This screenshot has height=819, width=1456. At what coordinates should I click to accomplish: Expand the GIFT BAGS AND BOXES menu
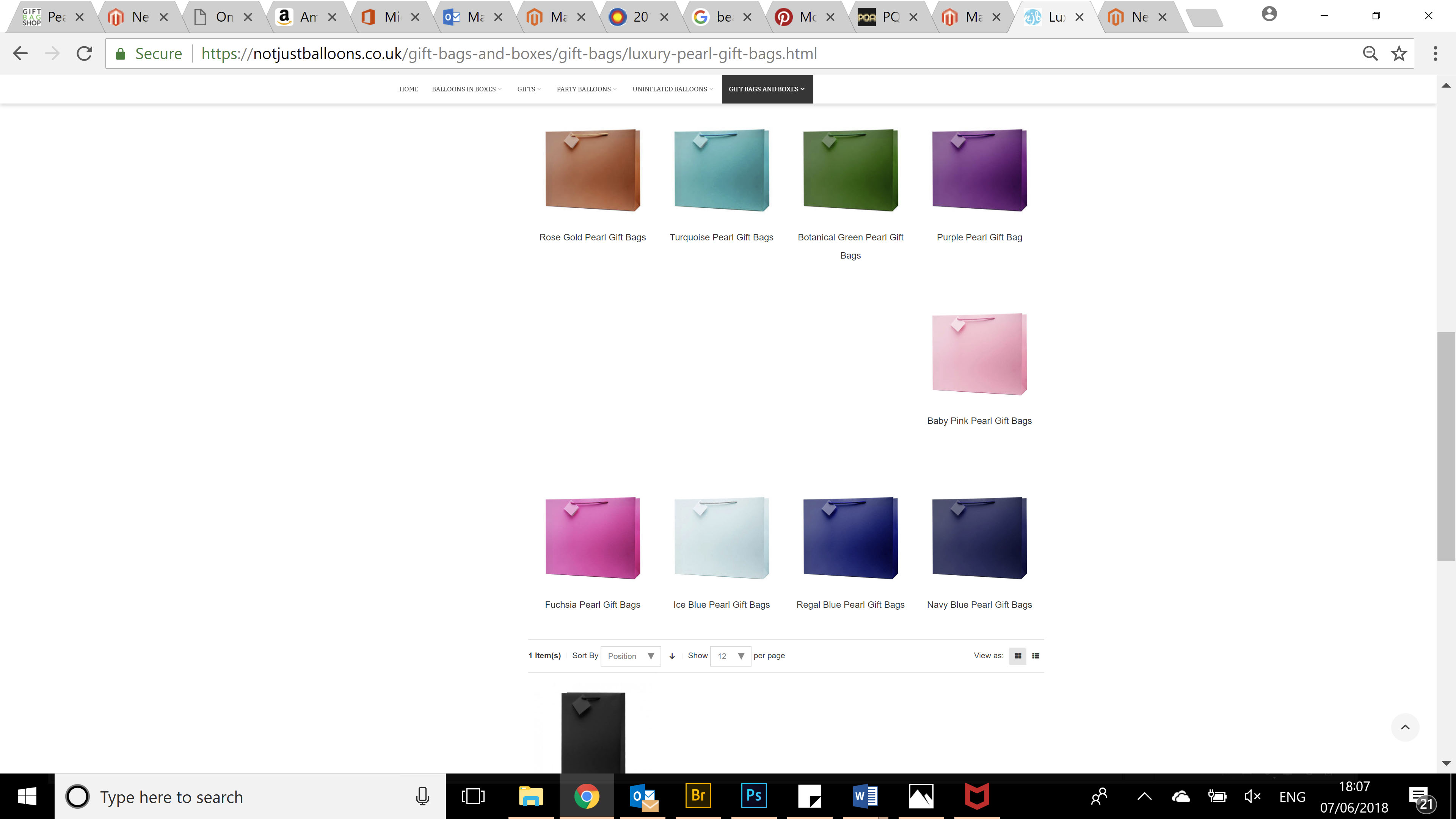[x=766, y=89]
